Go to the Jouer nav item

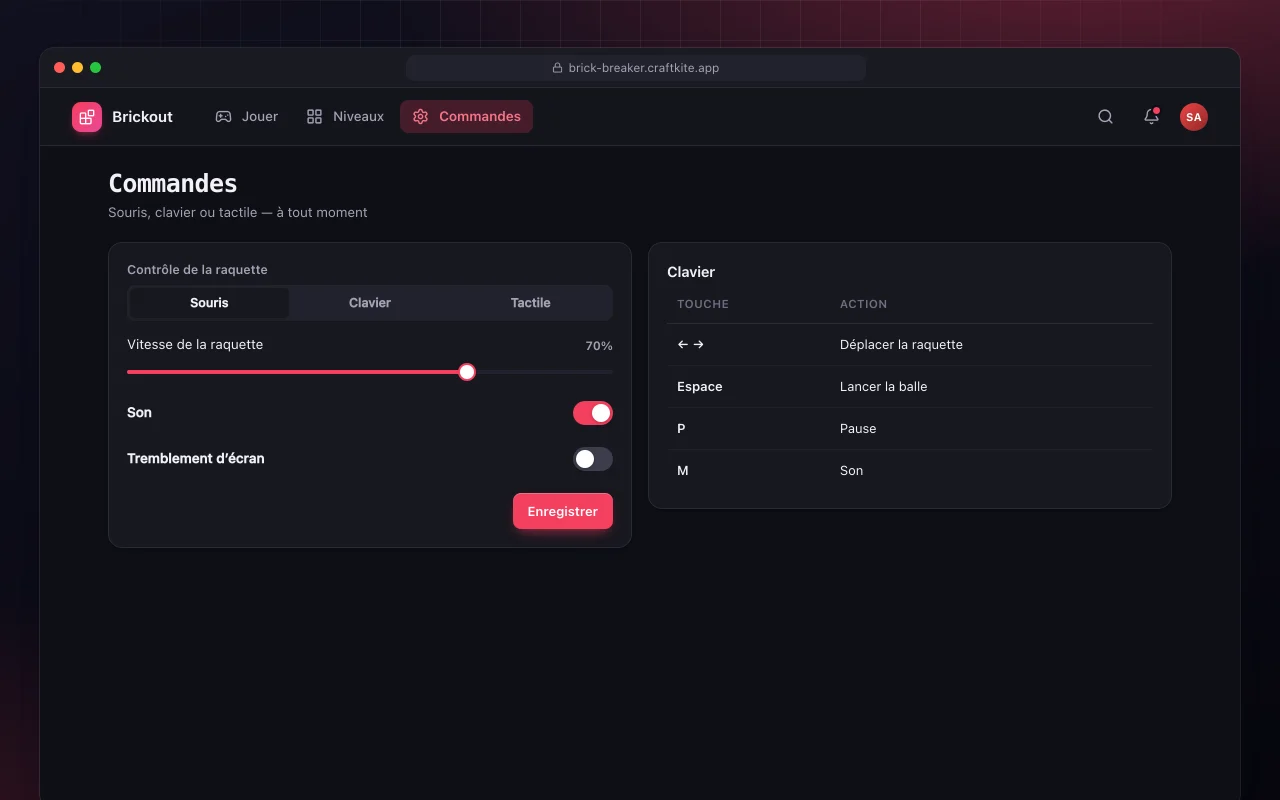tap(246, 116)
